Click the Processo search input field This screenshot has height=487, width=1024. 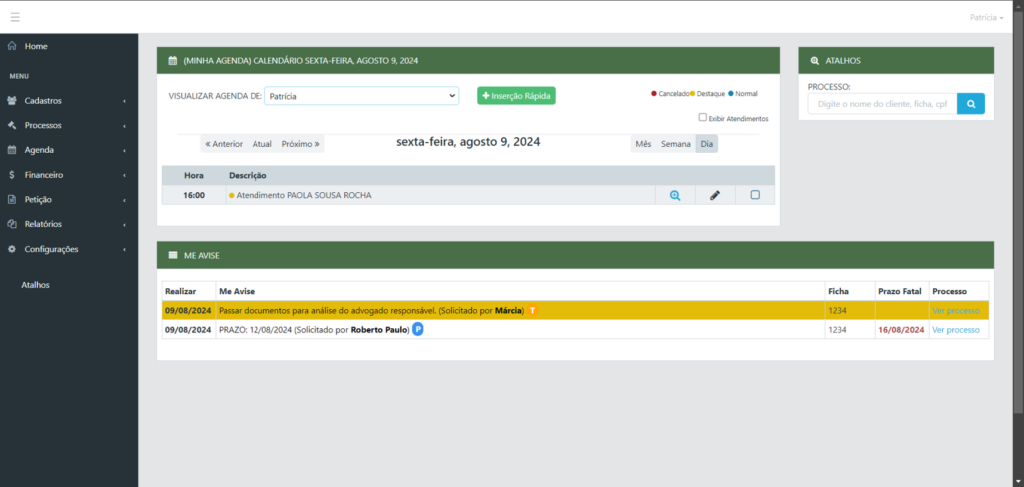(882, 103)
